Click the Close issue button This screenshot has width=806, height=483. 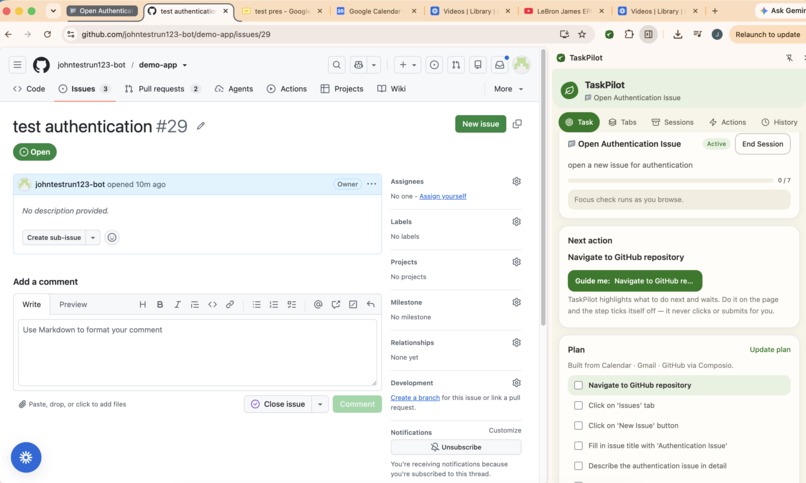click(x=278, y=404)
